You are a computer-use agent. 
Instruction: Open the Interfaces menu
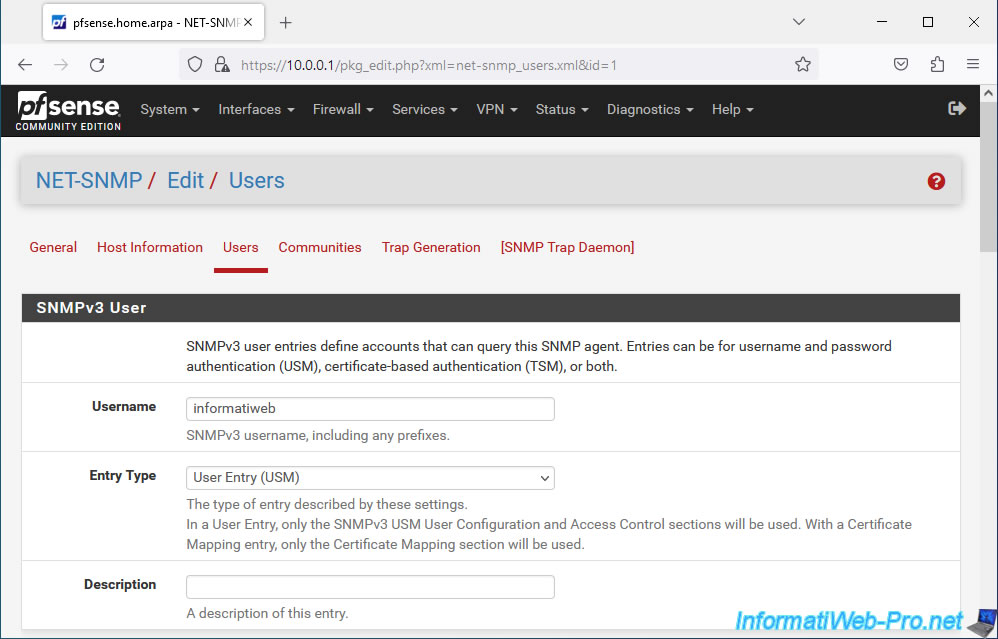[257, 109]
